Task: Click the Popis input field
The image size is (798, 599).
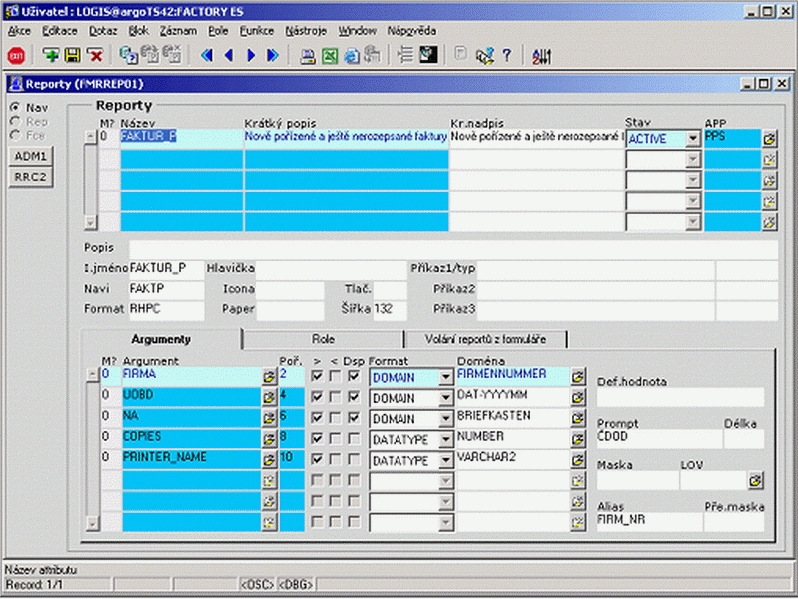Action: click(x=450, y=247)
